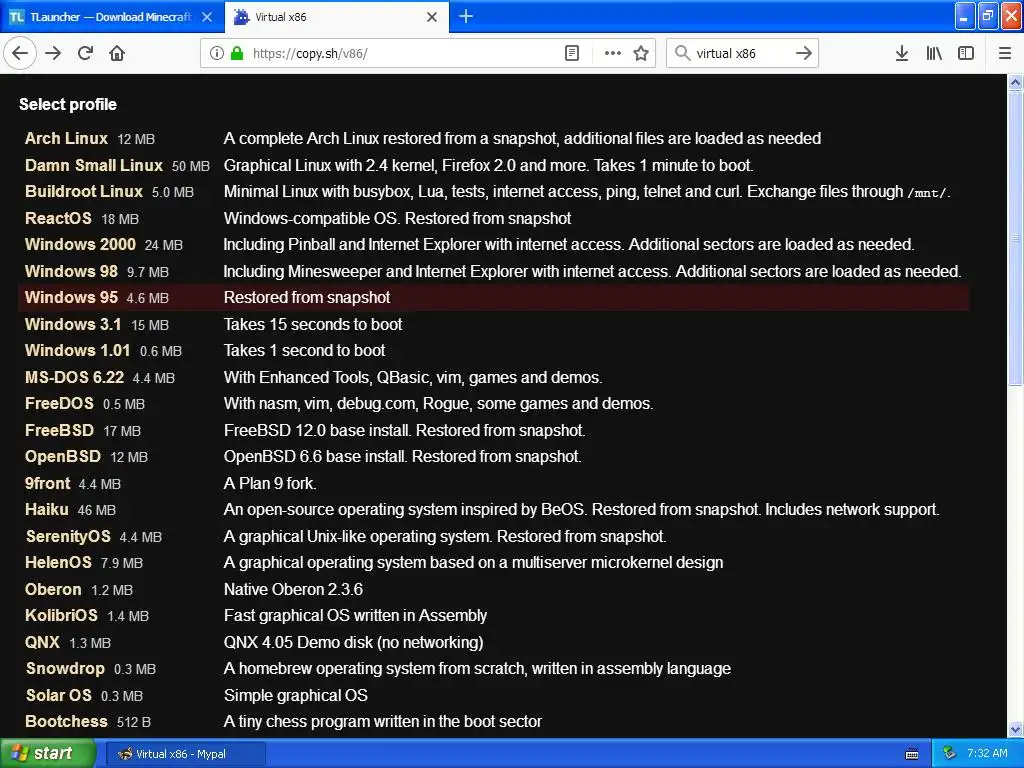Focus the search box containing virtual x86

click(742, 53)
